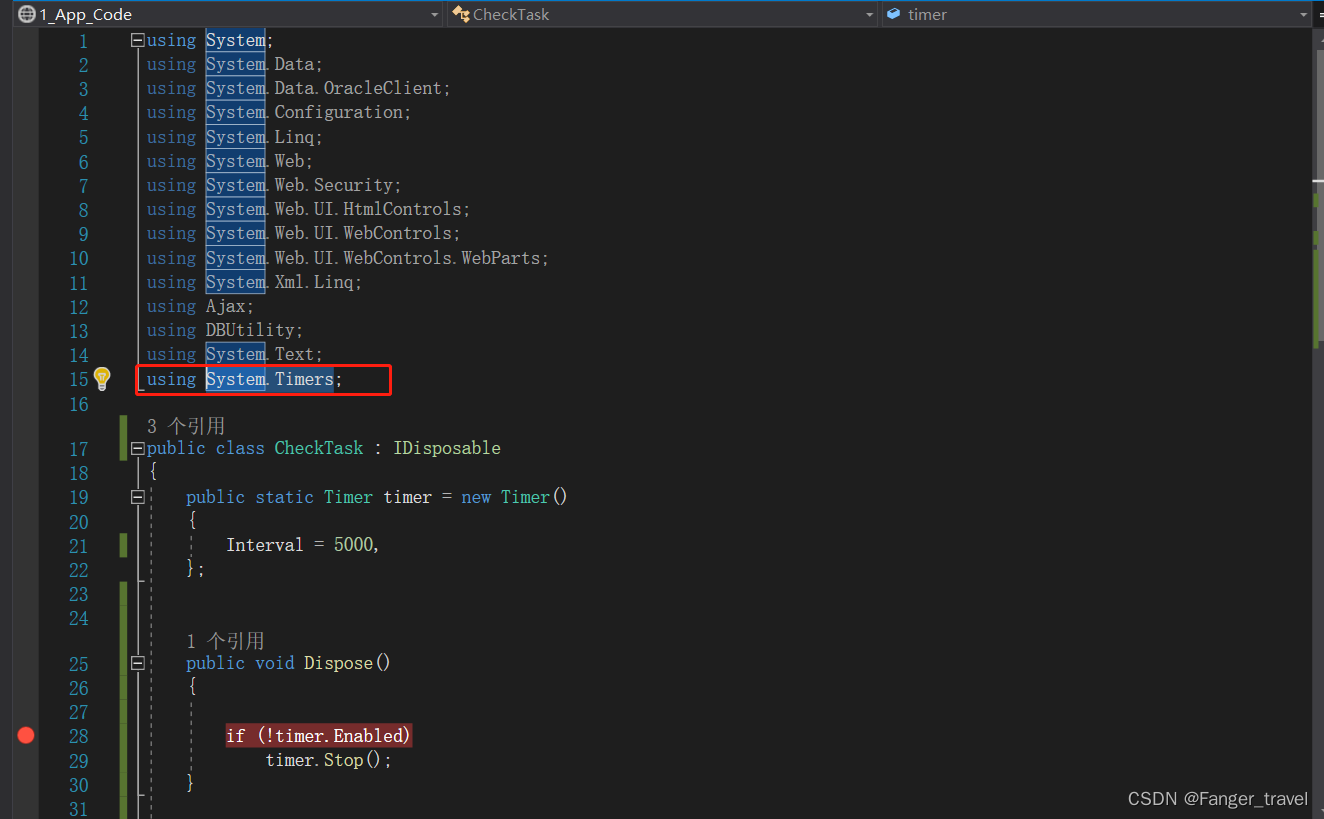Viewport: 1324px width, 819px height.
Task: Open the timer dropdown in the navigation bar
Action: [1305, 14]
